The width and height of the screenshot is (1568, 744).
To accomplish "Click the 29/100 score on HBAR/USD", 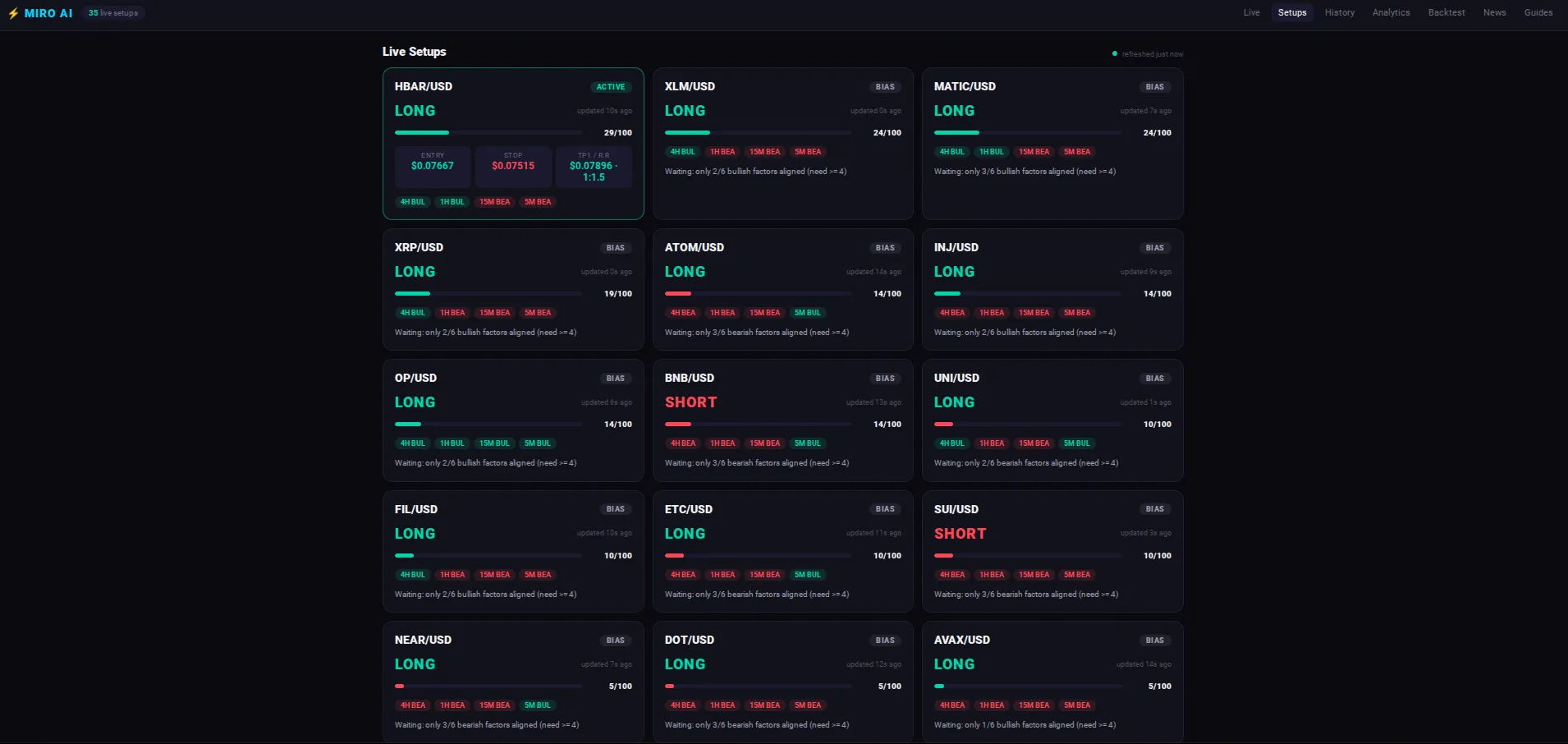I will tap(617, 133).
